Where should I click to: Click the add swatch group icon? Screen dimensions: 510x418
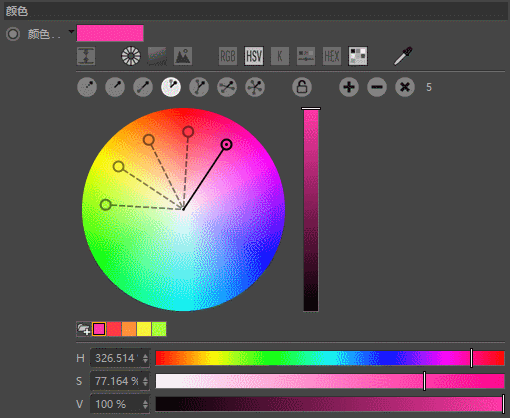coord(83,329)
